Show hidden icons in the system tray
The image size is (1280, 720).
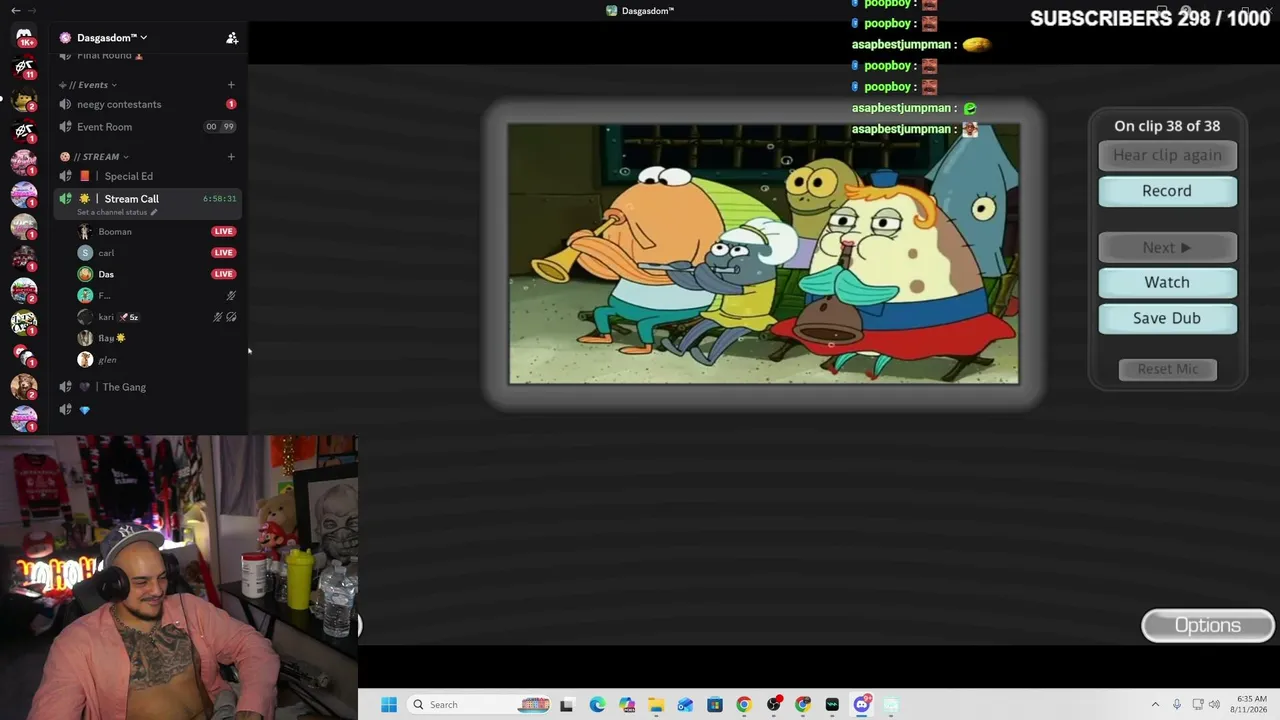pyautogui.click(x=1155, y=705)
